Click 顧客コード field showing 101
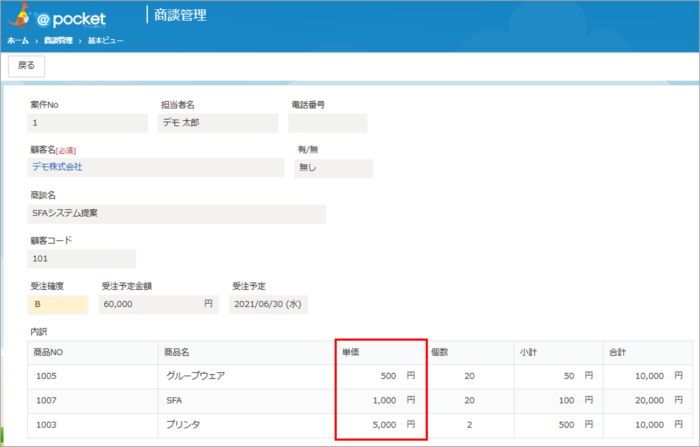Viewport: 700px width, 447px height. (82, 259)
